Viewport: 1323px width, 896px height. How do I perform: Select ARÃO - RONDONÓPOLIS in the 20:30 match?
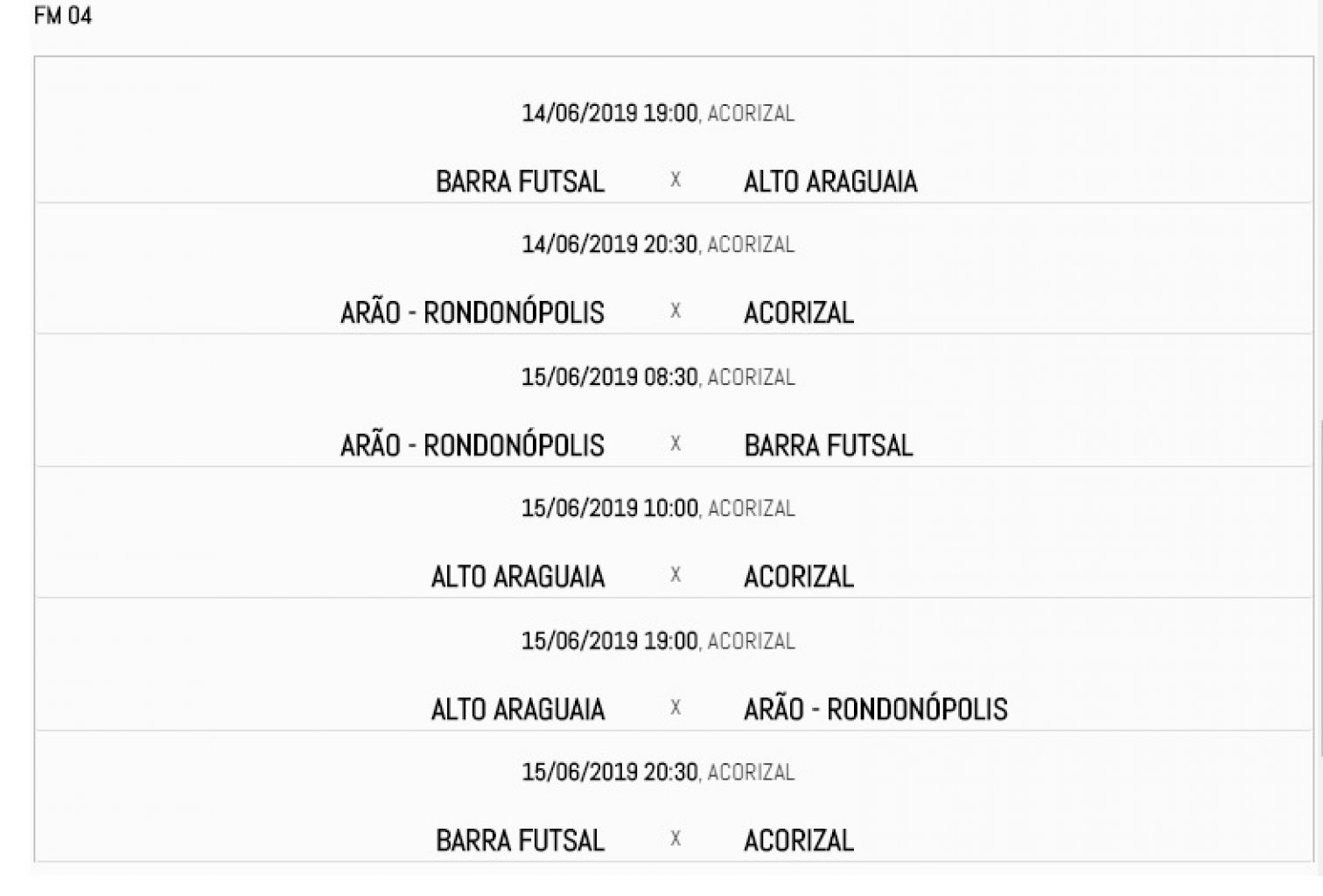[472, 312]
